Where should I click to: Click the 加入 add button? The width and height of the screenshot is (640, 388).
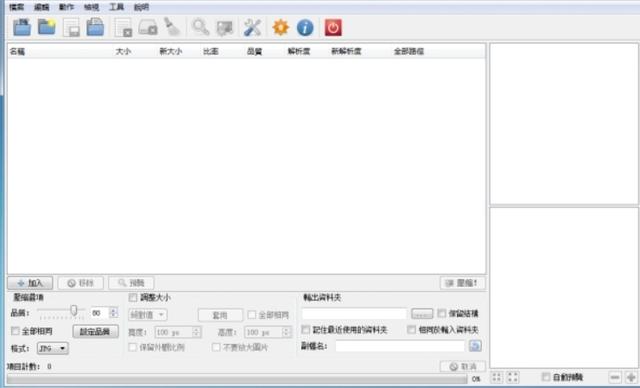click(x=30, y=283)
